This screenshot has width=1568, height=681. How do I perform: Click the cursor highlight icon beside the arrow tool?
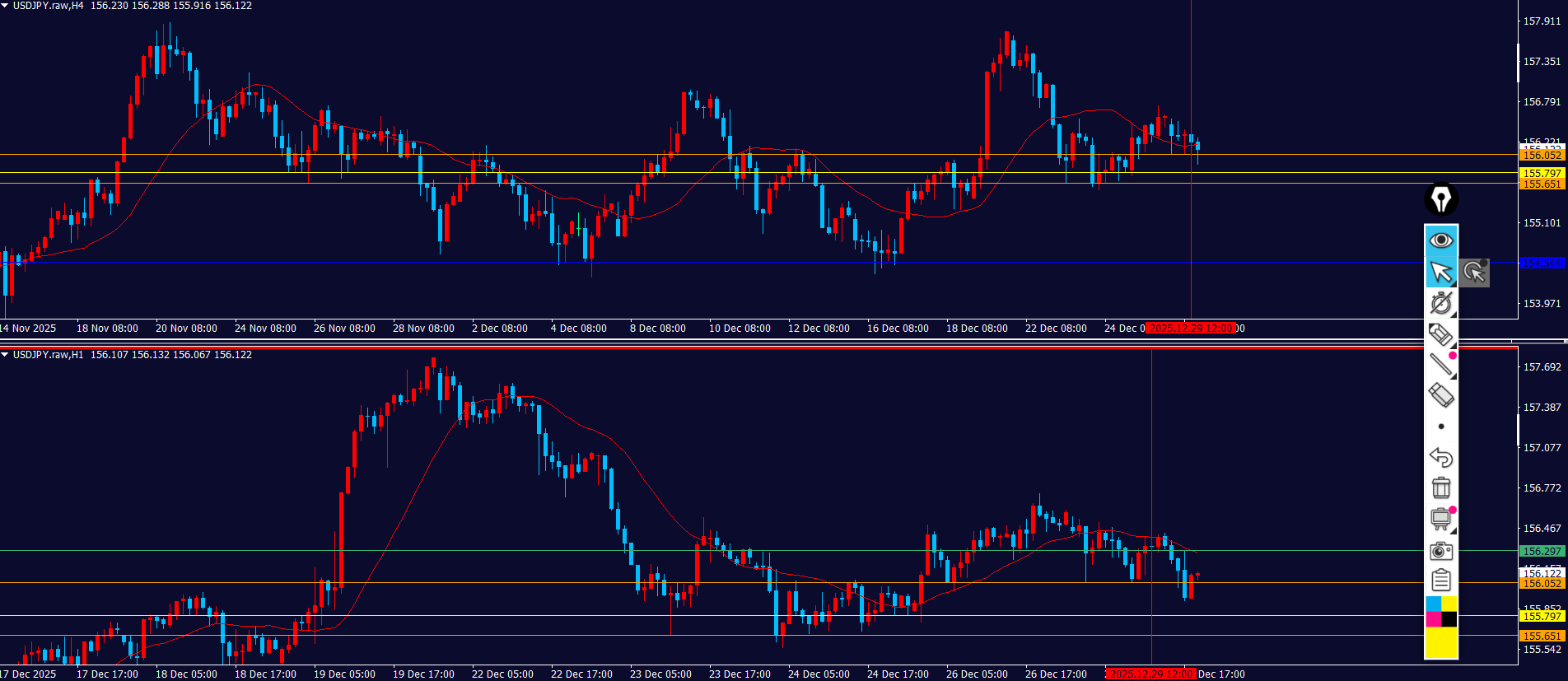click(x=1474, y=272)
